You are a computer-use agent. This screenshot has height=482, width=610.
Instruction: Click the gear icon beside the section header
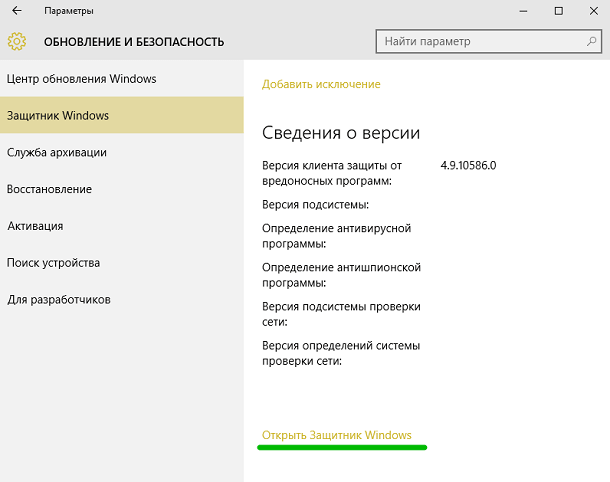16,42
